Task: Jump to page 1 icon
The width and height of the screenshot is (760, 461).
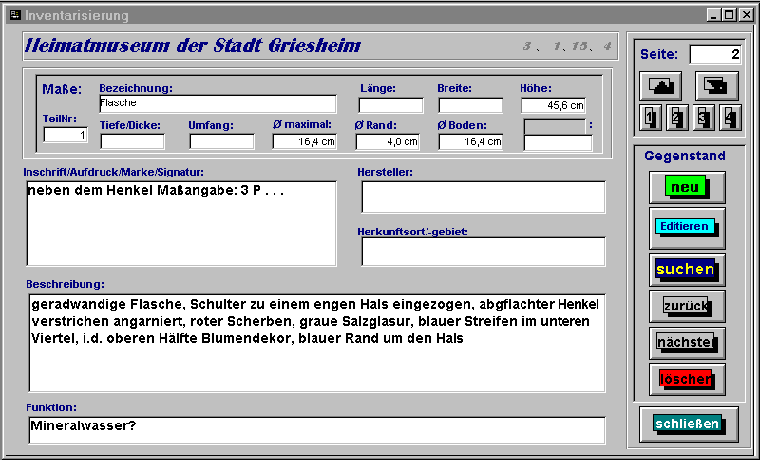Action: [650, 118]
